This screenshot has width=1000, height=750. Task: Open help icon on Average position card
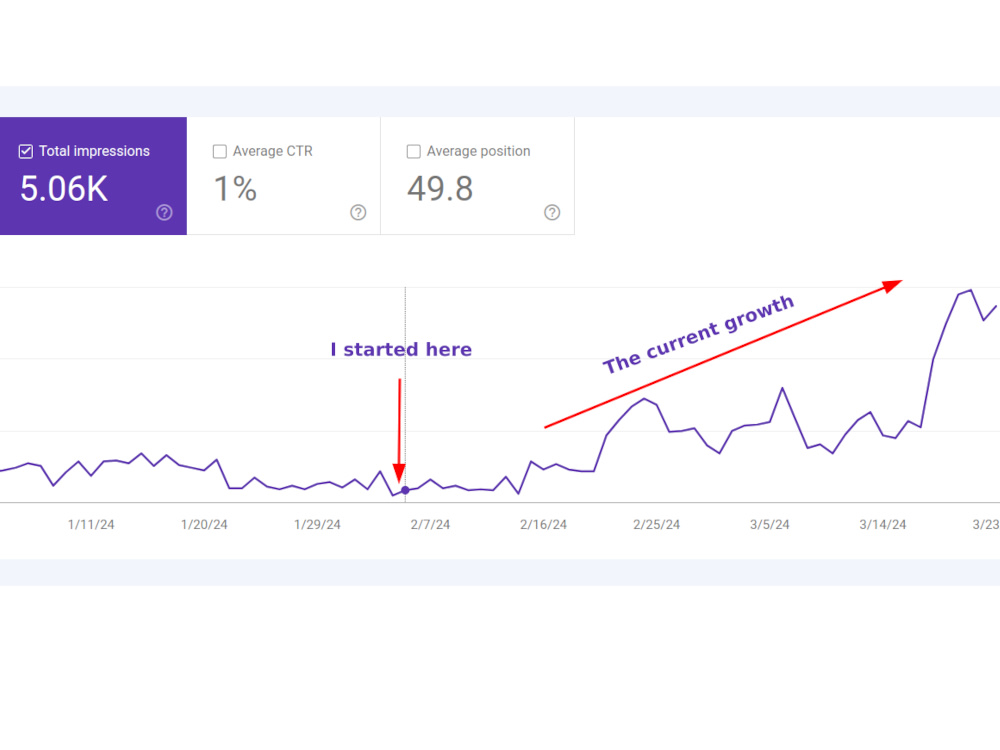click(552, 212)
